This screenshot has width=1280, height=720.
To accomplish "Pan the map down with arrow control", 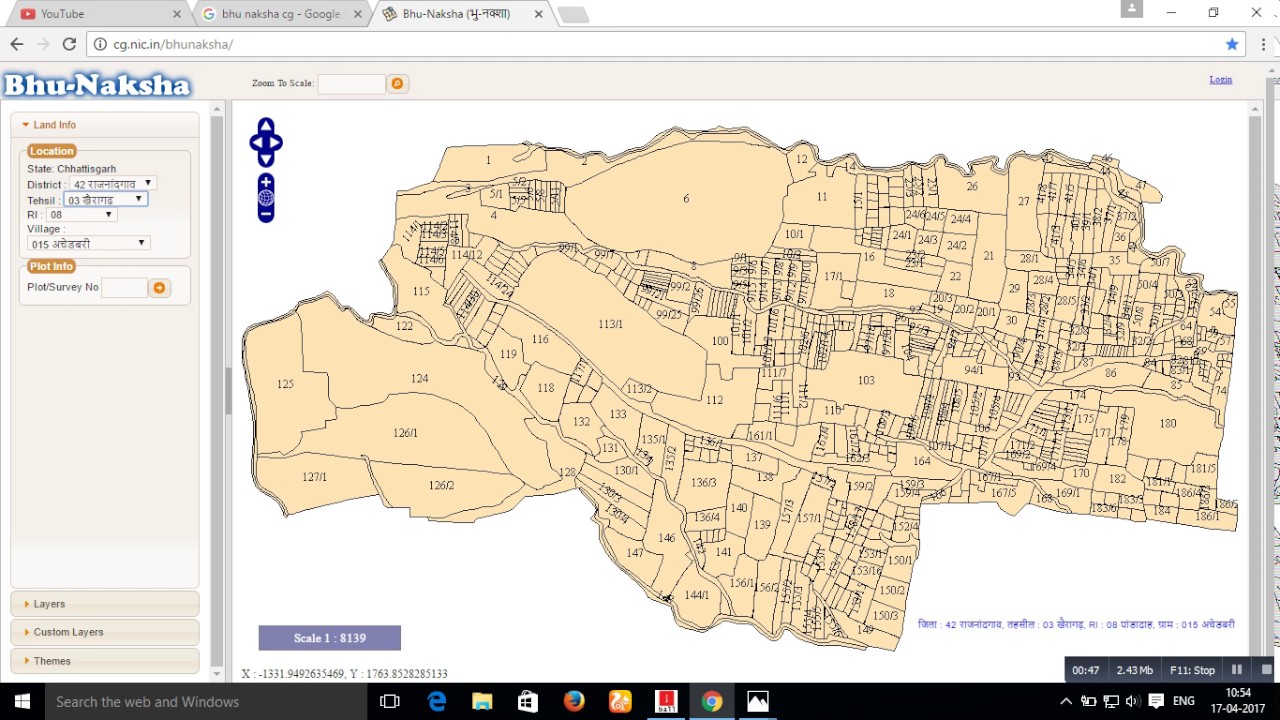I will point(266,160).
